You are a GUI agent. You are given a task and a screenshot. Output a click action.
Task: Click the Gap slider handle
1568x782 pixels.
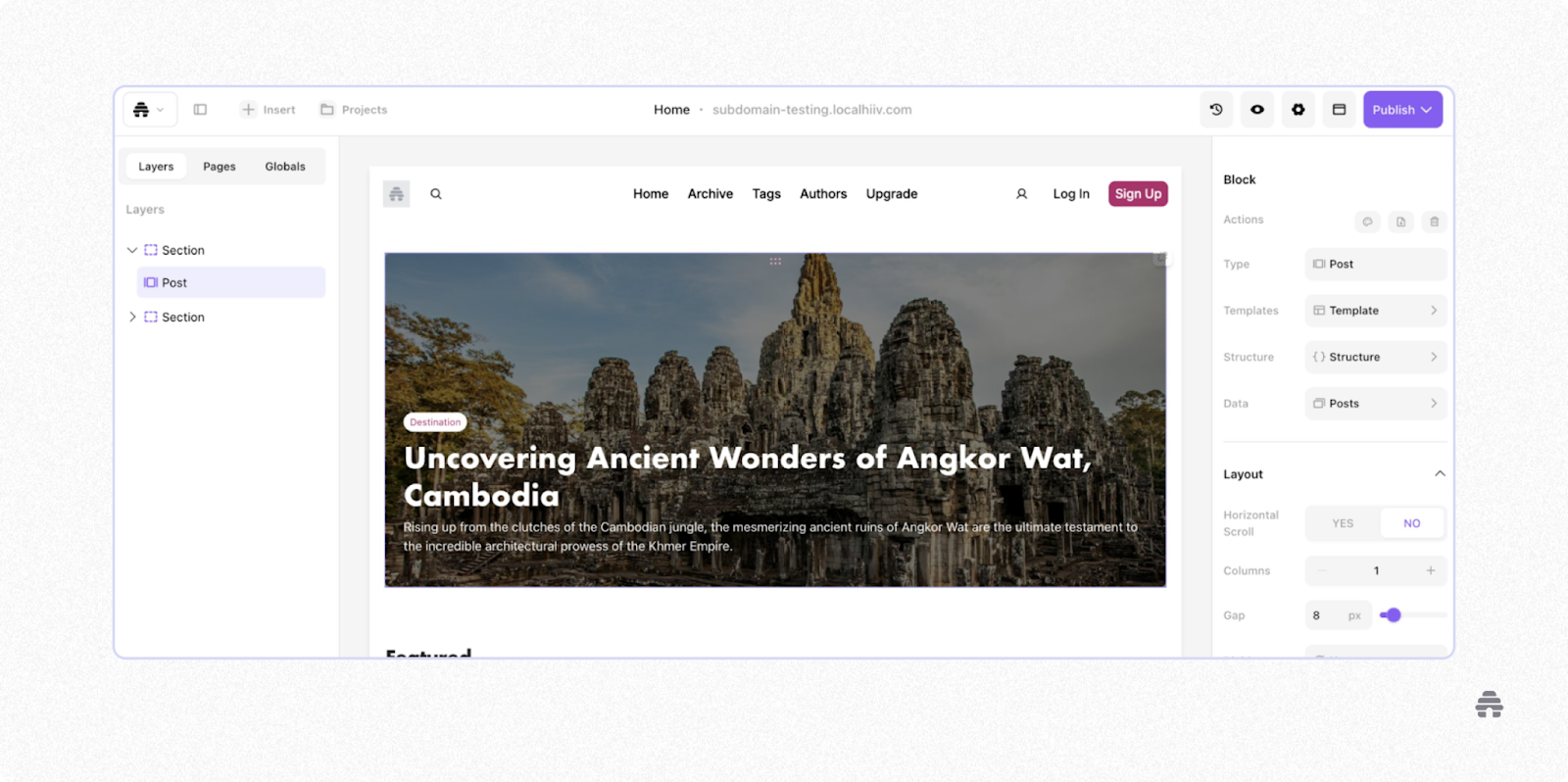click(1394, 615)
